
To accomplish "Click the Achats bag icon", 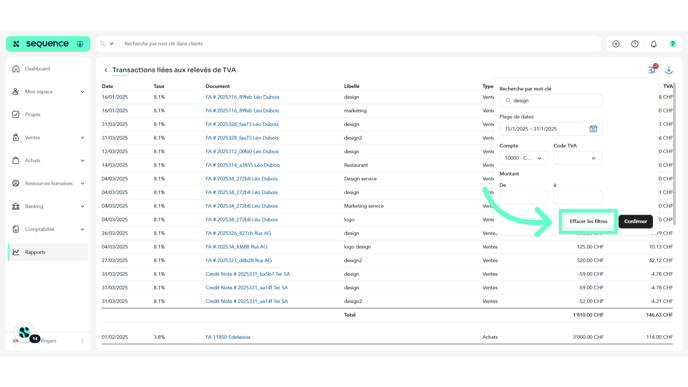I will (16, 161).
